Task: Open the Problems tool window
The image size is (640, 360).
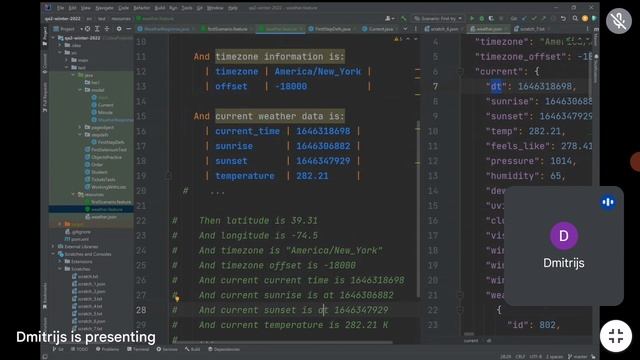Action: click(x=107, y=349)
